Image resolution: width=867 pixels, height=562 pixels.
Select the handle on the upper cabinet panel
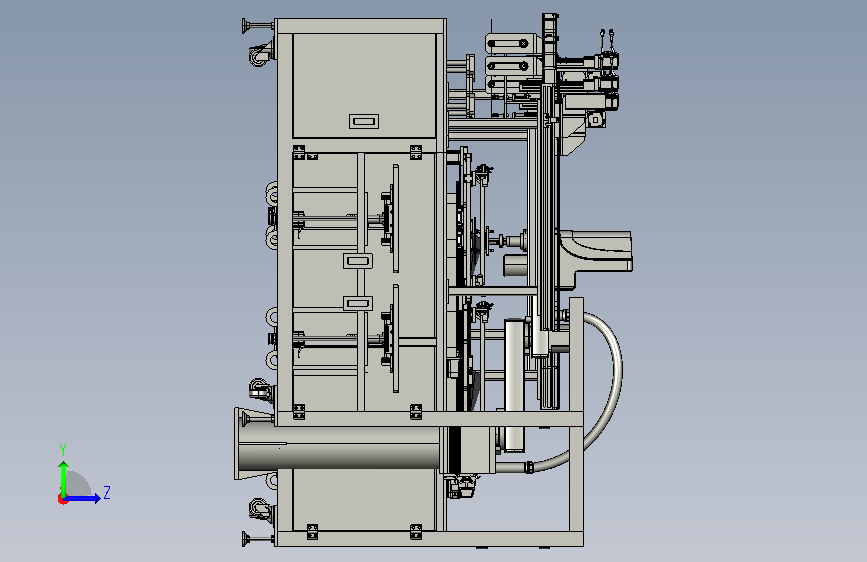tap(364, 121)
